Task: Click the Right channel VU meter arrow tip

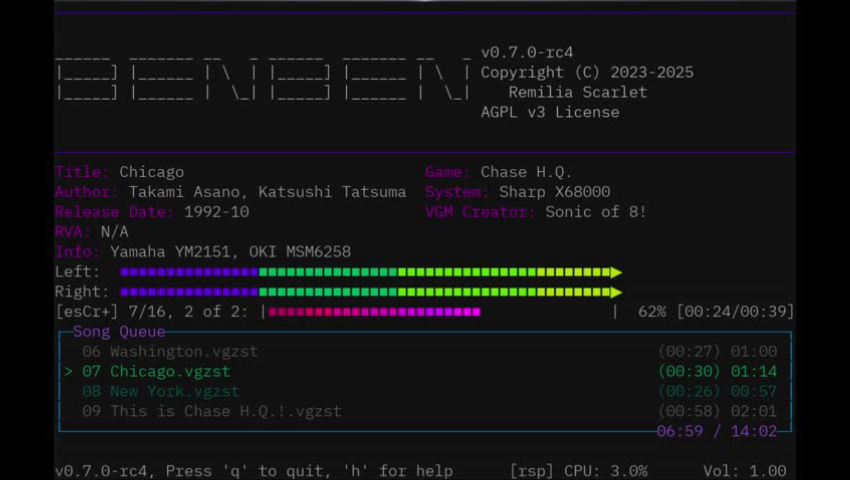Action: [617, 292]
